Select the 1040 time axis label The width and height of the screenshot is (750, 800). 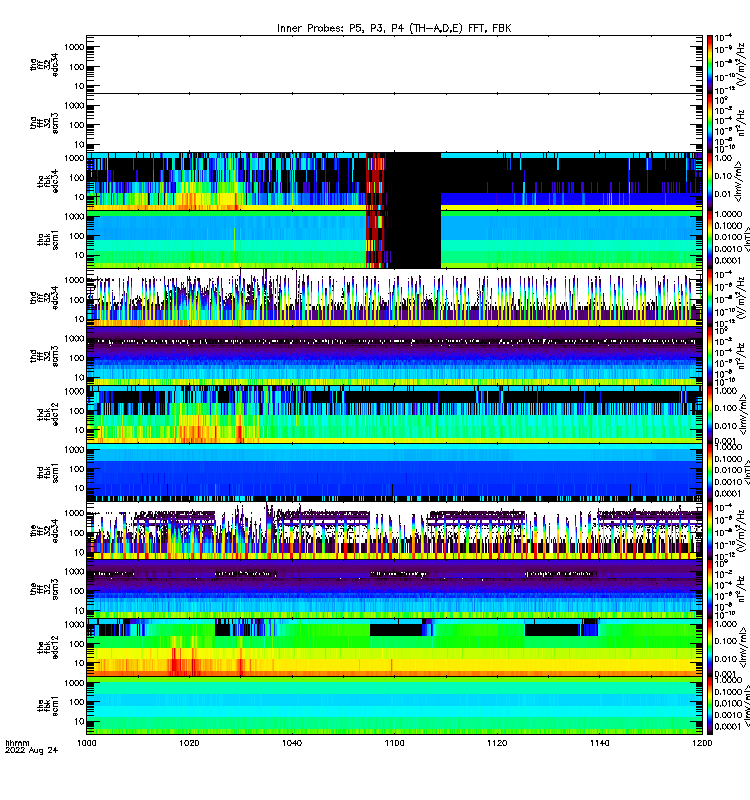[x=292, y=743]
